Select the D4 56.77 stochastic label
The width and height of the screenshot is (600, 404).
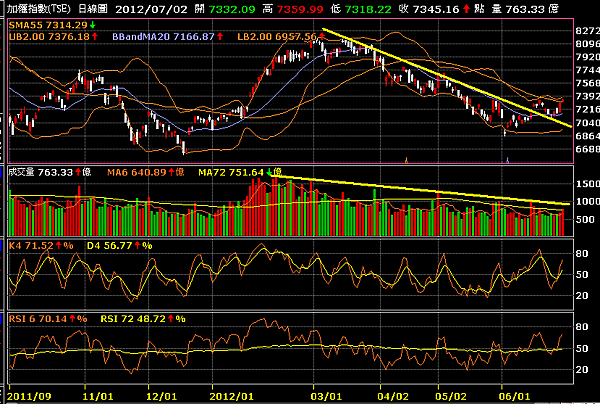pos(109,246)
